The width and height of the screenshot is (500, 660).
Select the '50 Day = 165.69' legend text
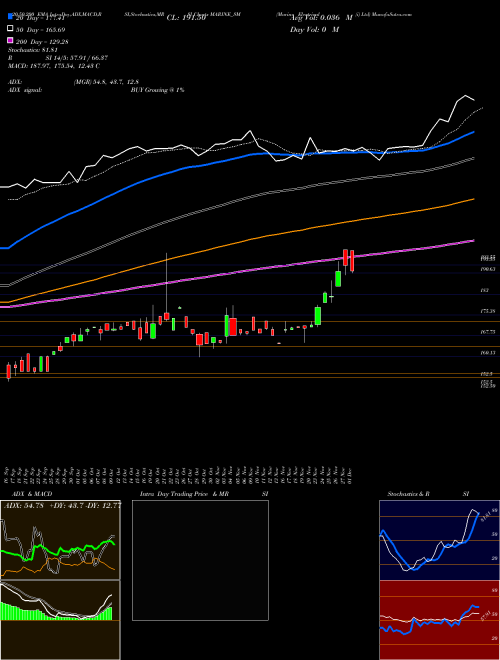[41, 29]
